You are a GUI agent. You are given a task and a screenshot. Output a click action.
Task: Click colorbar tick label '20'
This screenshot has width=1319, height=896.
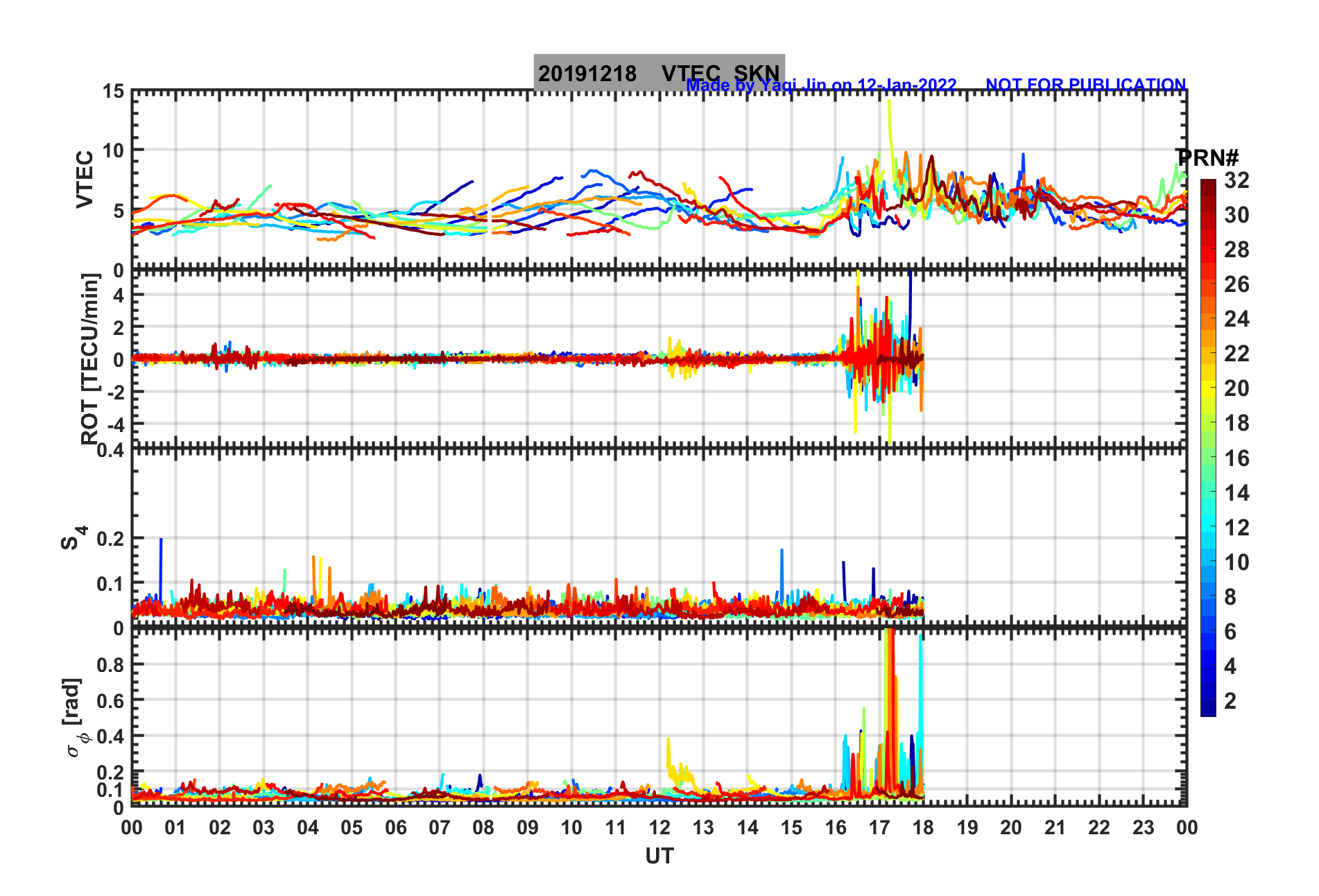pos(1236,388)
